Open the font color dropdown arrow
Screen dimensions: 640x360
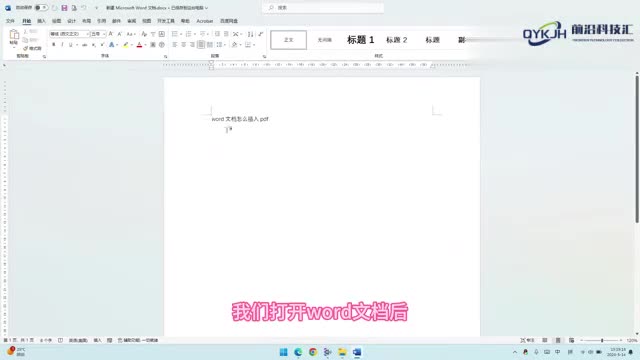pyautogui.click(x=145, y=44)
